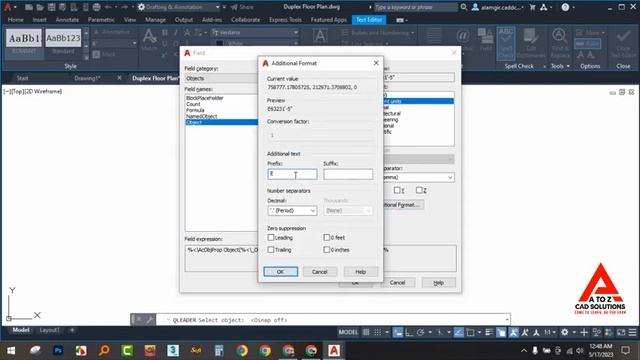The width and height of the screenshot is (640, 360).
Task: Select BlockPlaceholder in Field names list
Action: coord(204,98)
